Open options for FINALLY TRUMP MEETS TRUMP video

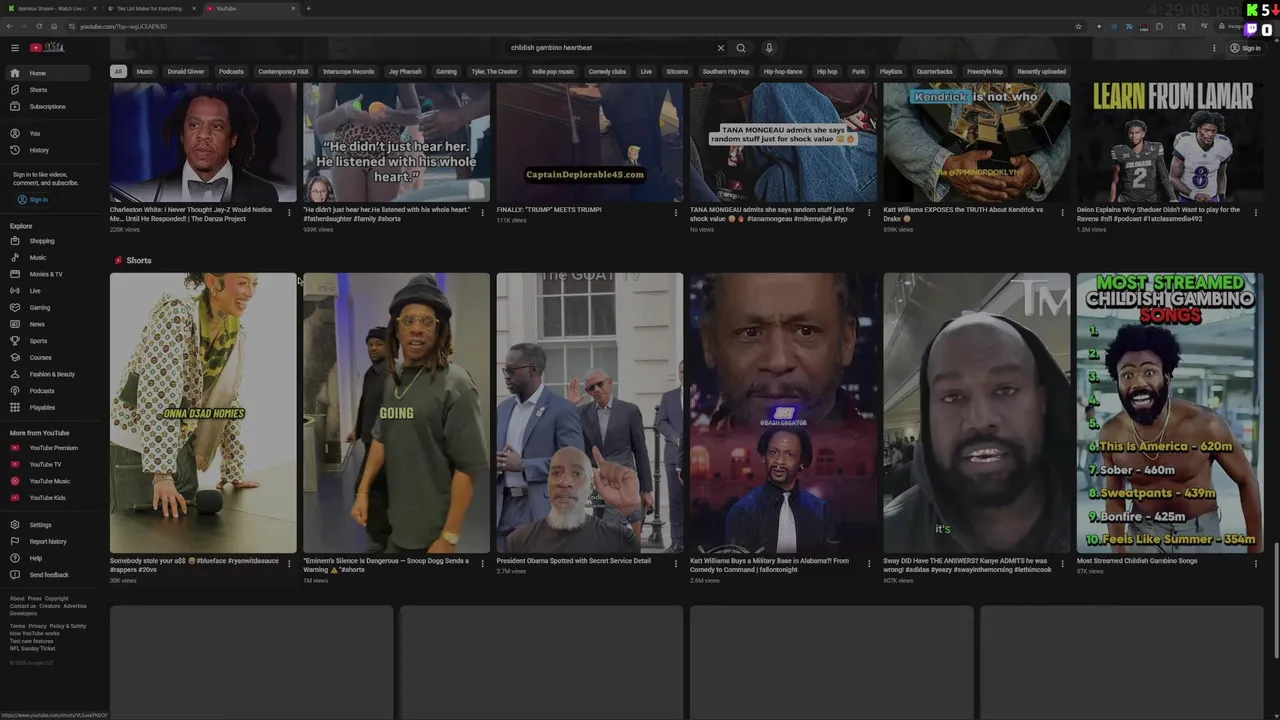676,212
